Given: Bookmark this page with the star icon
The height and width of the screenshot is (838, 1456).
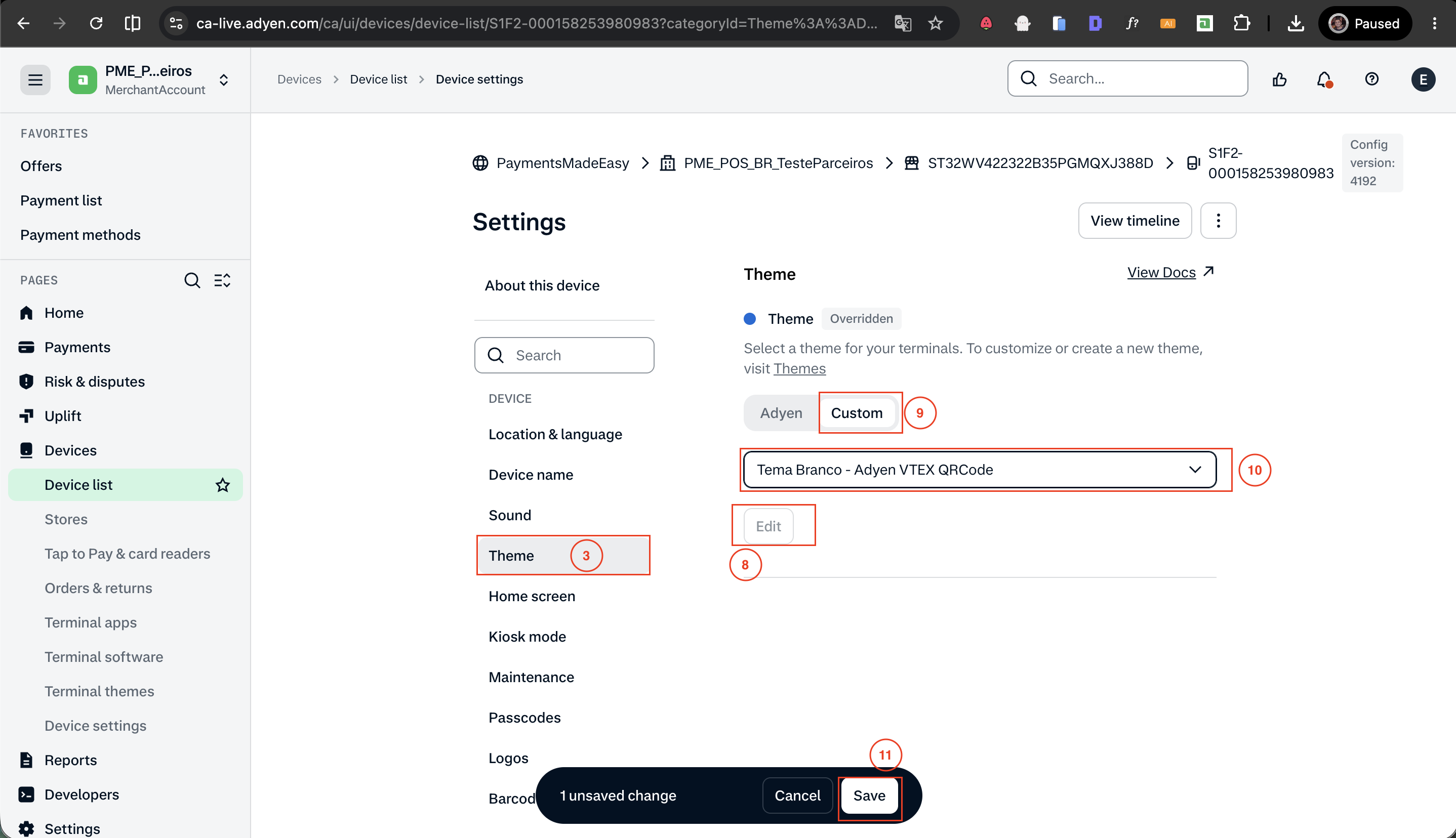Looking at the screenshot, I should (x=936, y=24).
